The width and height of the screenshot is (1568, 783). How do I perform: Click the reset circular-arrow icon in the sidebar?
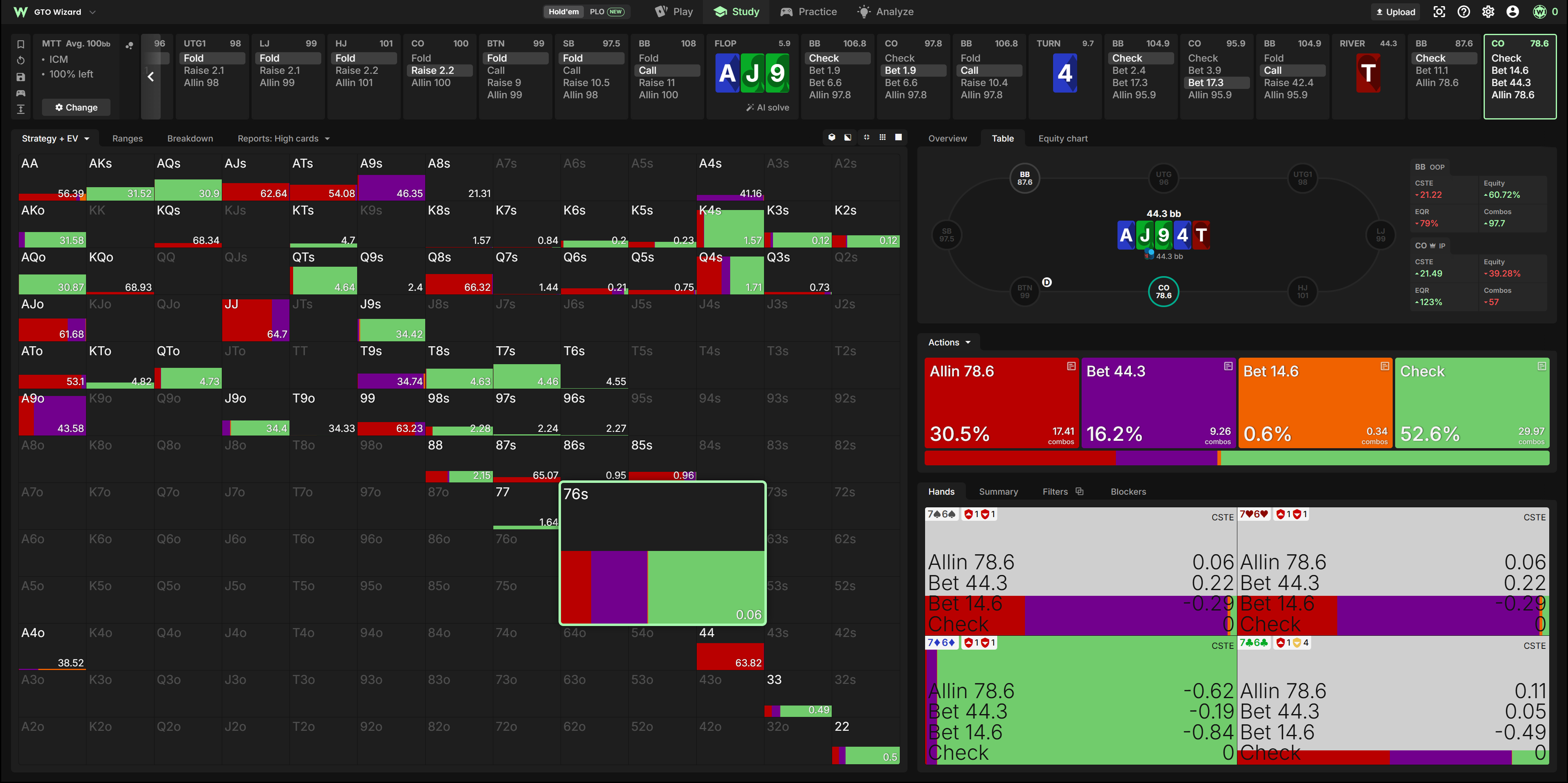pyautogui.click(x=21, y=60)
